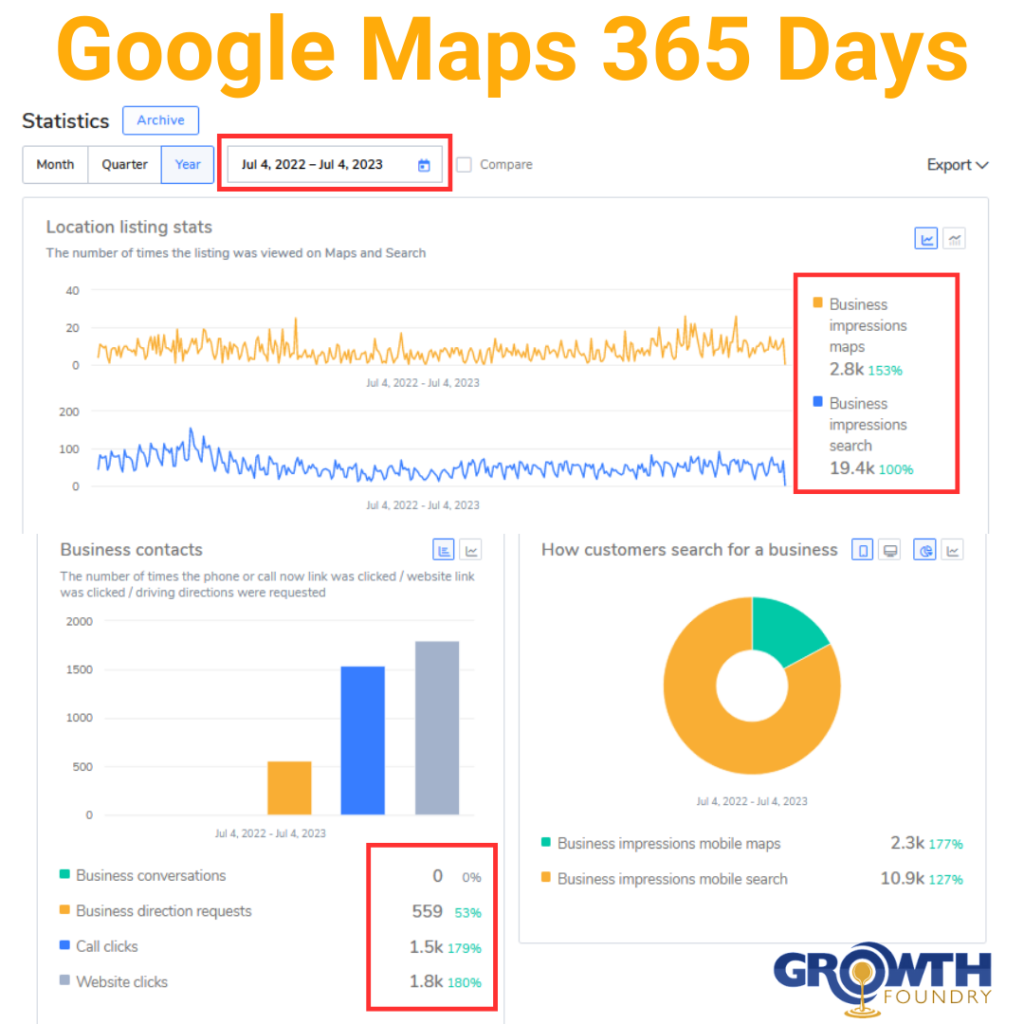Image resolution: width=1024 pixels, height=1024 pixels.
Task: Select the line chart icon in Location listing stats
Action: (x=925, y=238)
